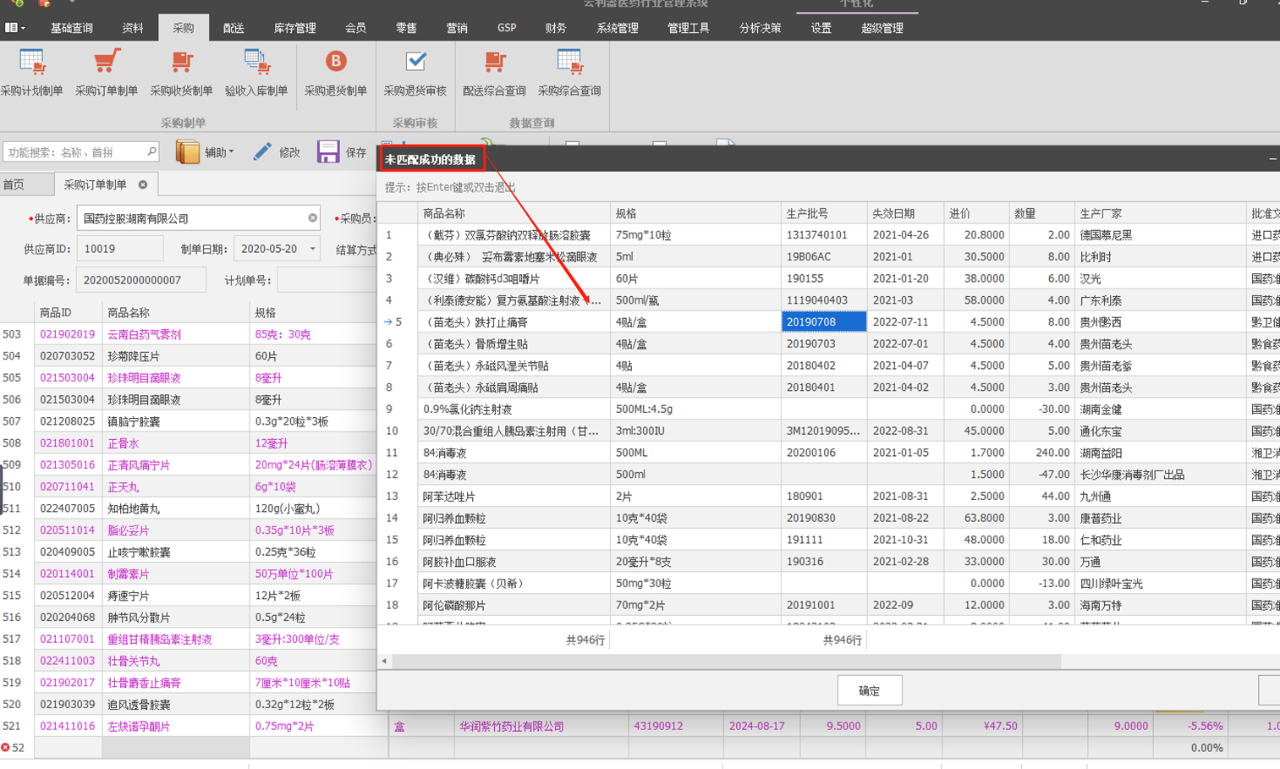The image size is (1280, 769).
Task: Open 采购计划制单 in the ribbon
Action: coord(32,73)
